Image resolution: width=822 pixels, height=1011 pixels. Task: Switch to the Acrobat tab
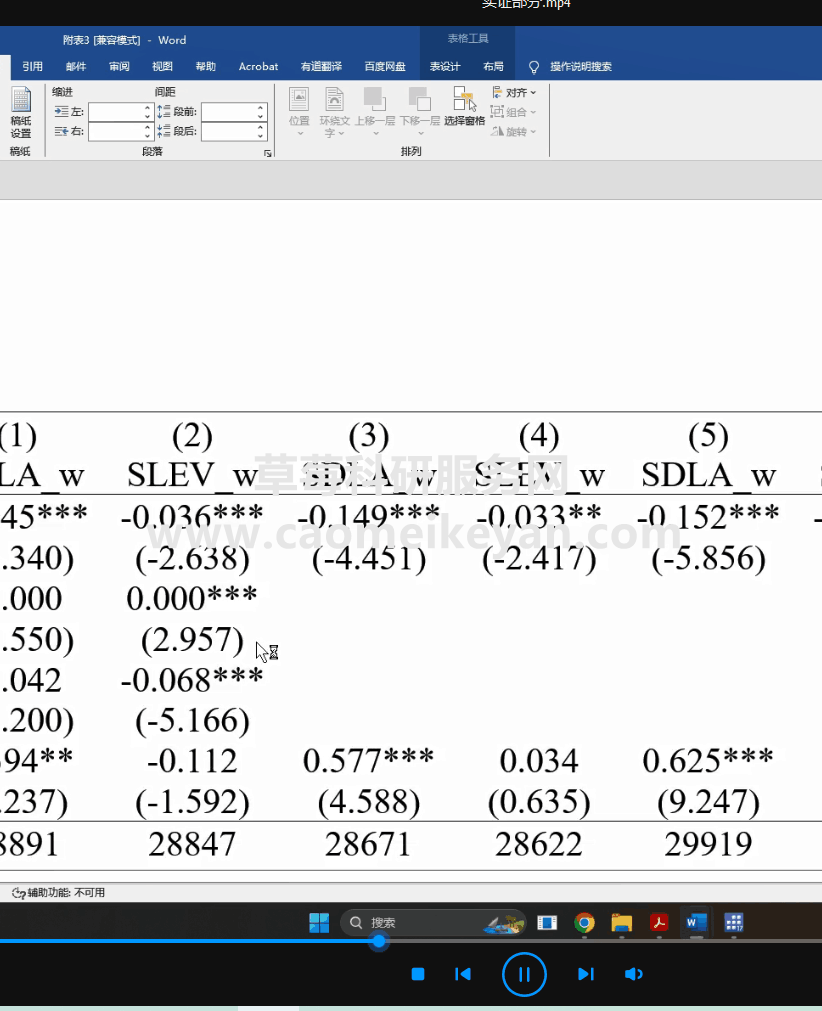[x=259, y=66]
